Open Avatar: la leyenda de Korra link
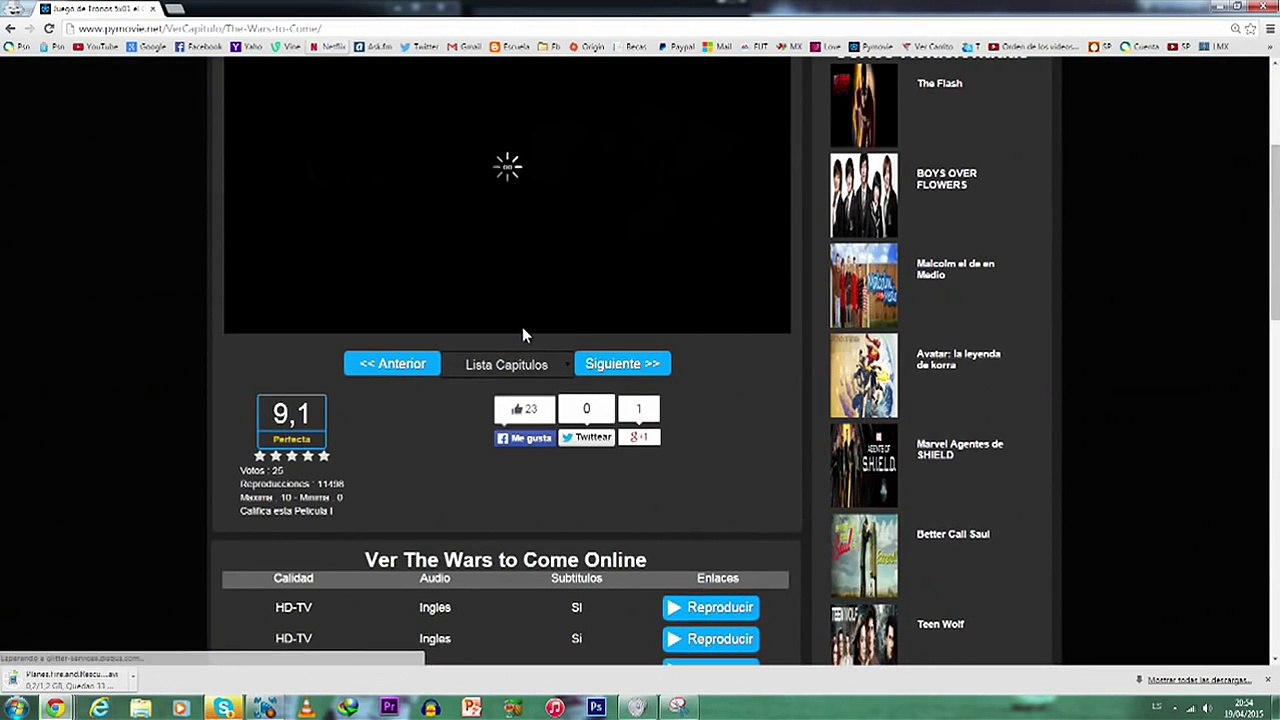 (x=958, y=359)
